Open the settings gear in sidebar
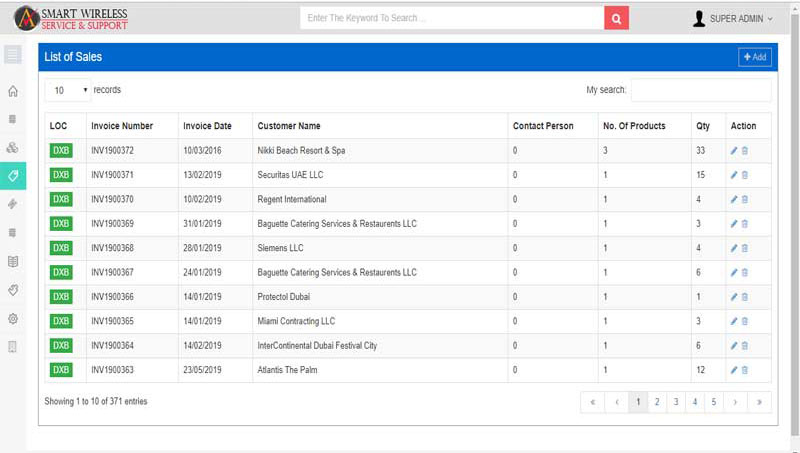The image size is (800, 453). coord(13,318)
